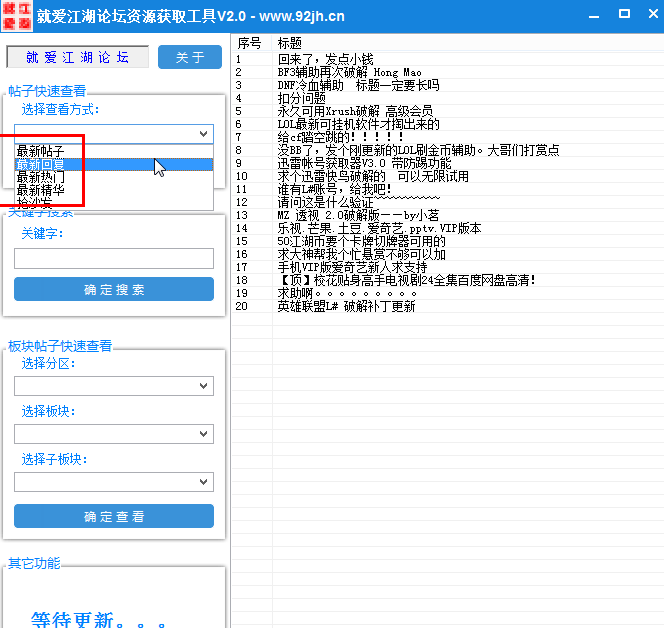Select row 谁有L#账号，给我吧!
This screenshot has height=628, width=664.
coord(448,189)
